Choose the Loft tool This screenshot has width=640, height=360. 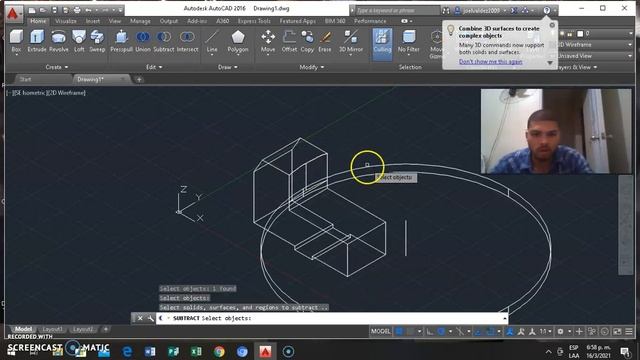79,41
